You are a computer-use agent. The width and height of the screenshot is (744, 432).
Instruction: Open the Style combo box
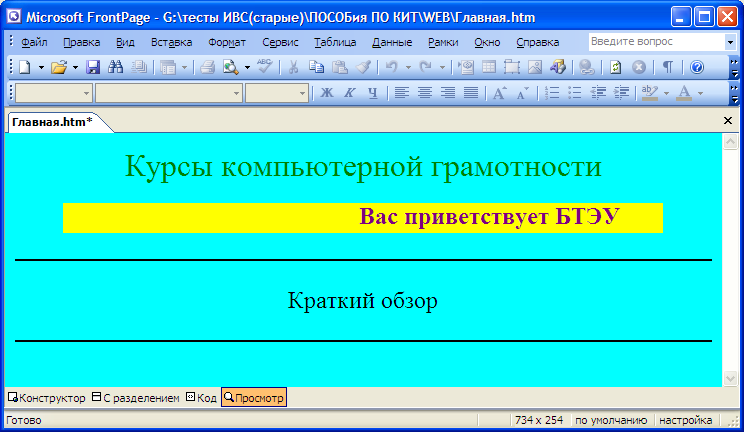53,93
